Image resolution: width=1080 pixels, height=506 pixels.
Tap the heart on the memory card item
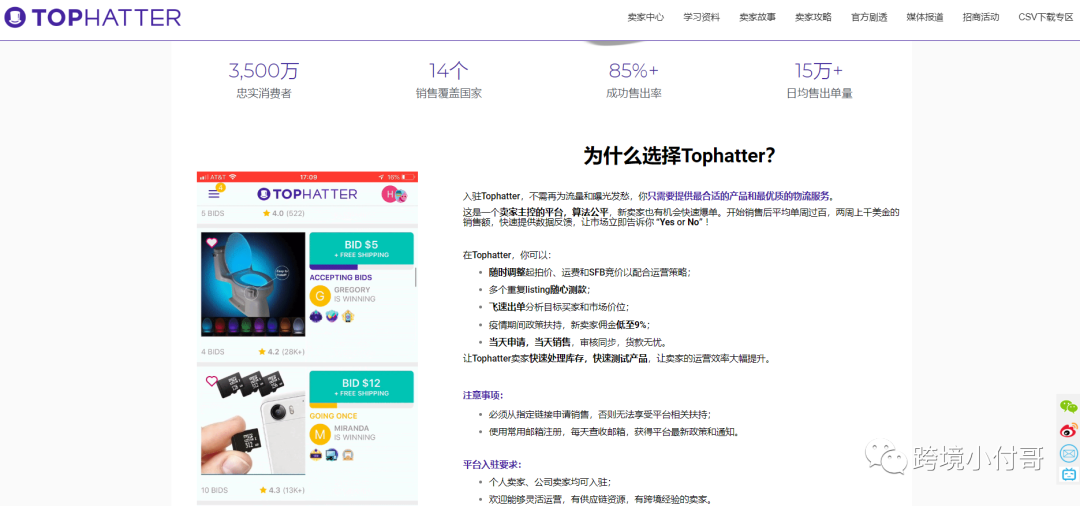click(x=211, y=381)
